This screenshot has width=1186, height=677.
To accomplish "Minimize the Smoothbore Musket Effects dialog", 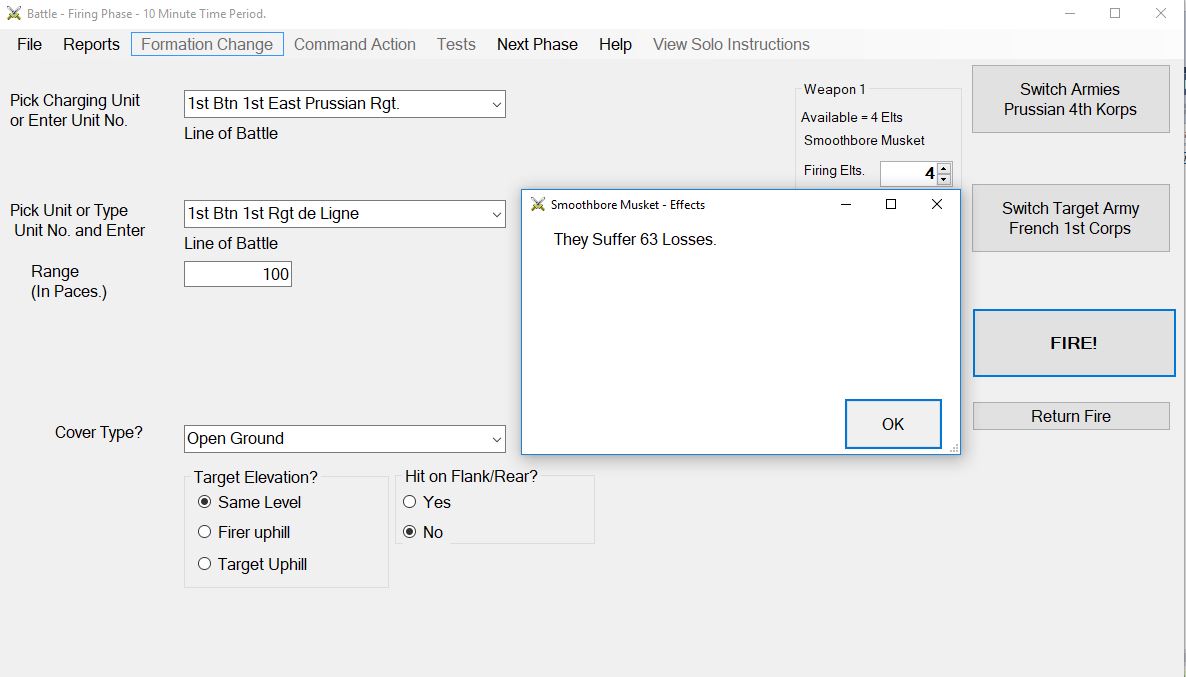I will 846,205.
